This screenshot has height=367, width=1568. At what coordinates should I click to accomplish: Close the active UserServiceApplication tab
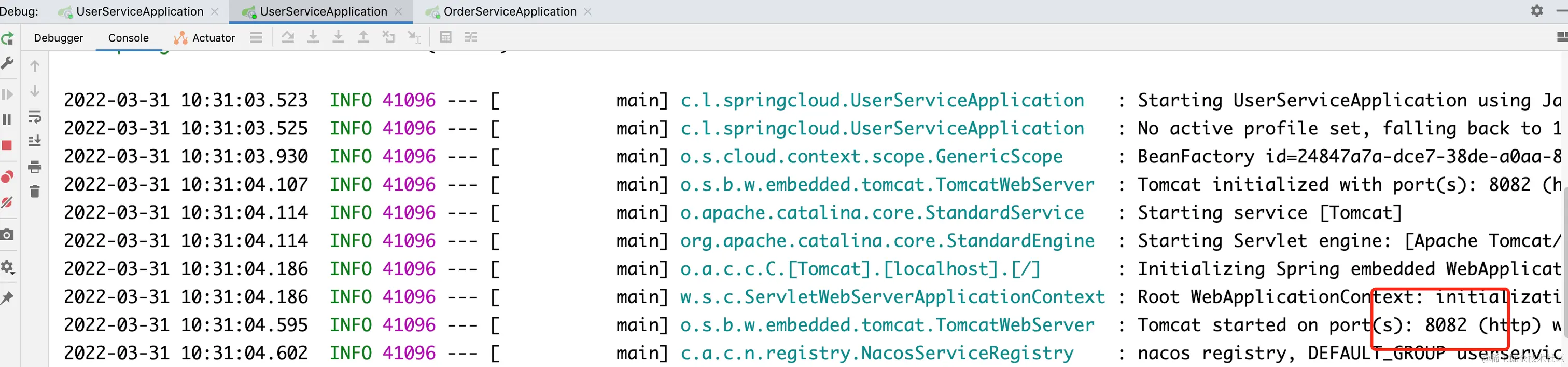[398, 11]
